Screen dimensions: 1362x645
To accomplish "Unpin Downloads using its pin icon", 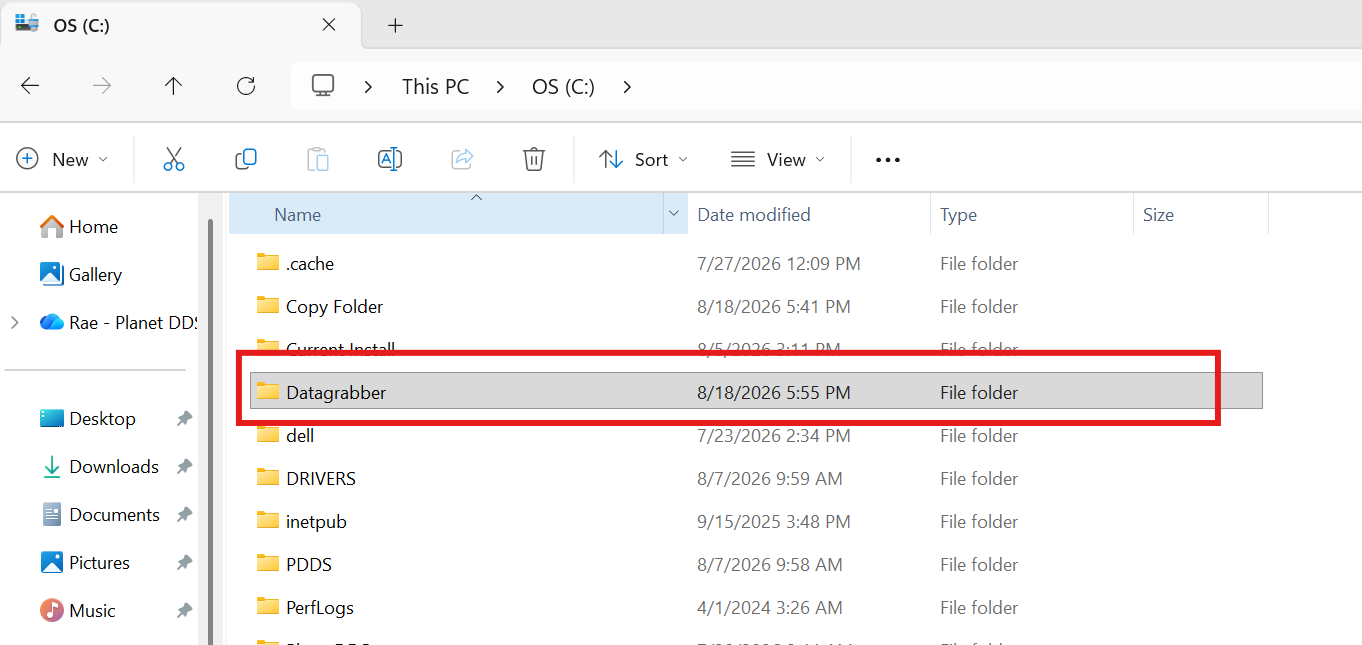I will click(x=184, y=467).
